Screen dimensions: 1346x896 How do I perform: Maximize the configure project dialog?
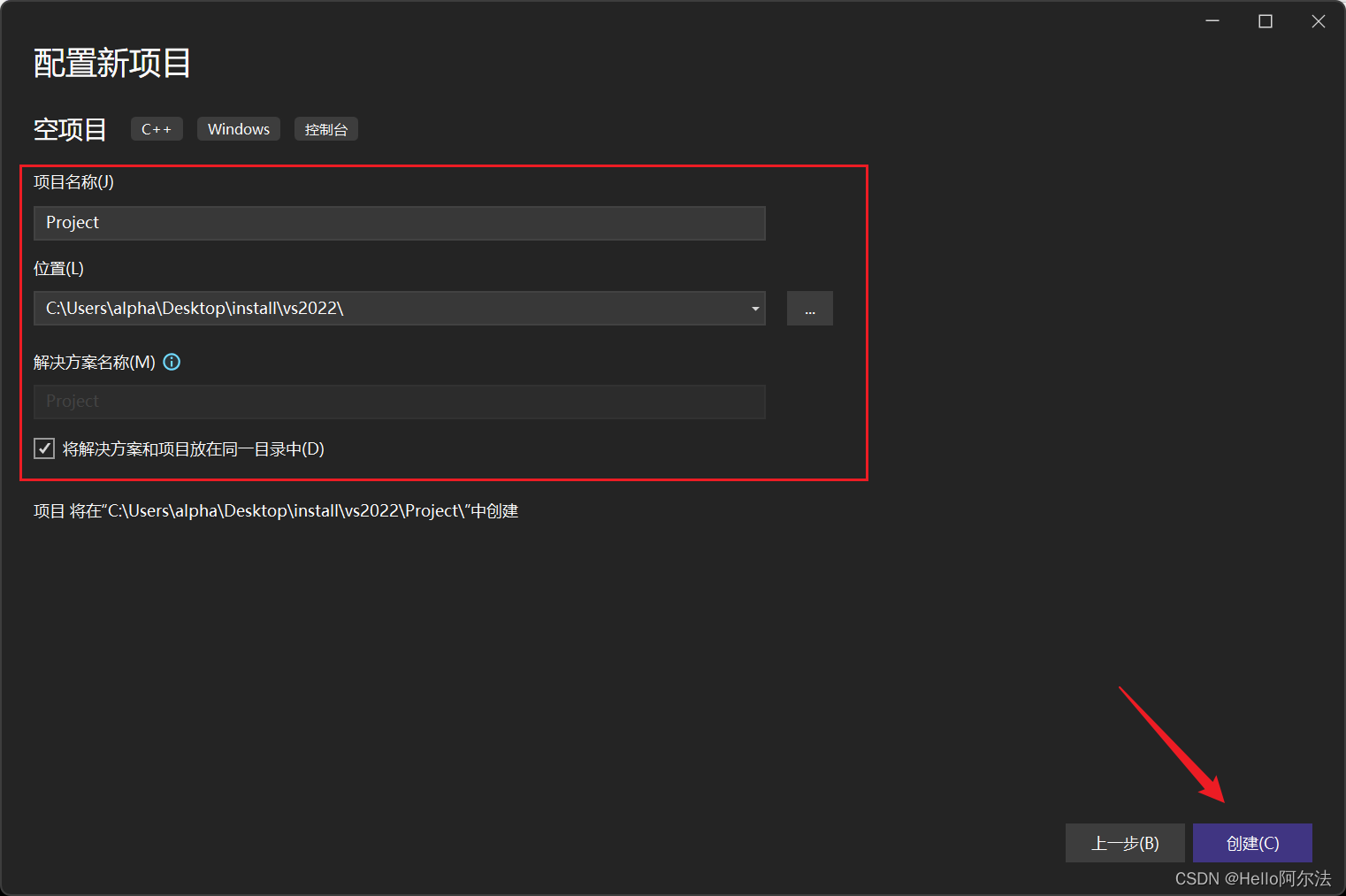(1266, 21)
